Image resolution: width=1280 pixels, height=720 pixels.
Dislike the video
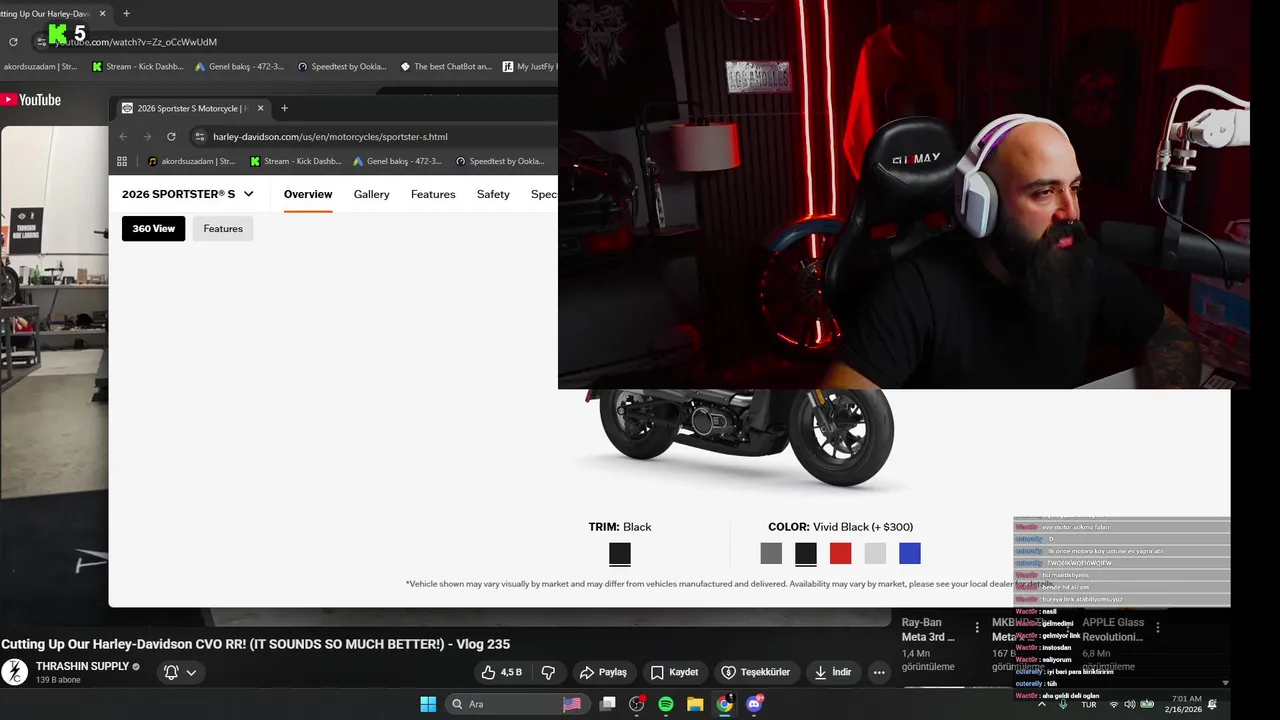click(548, 672)
